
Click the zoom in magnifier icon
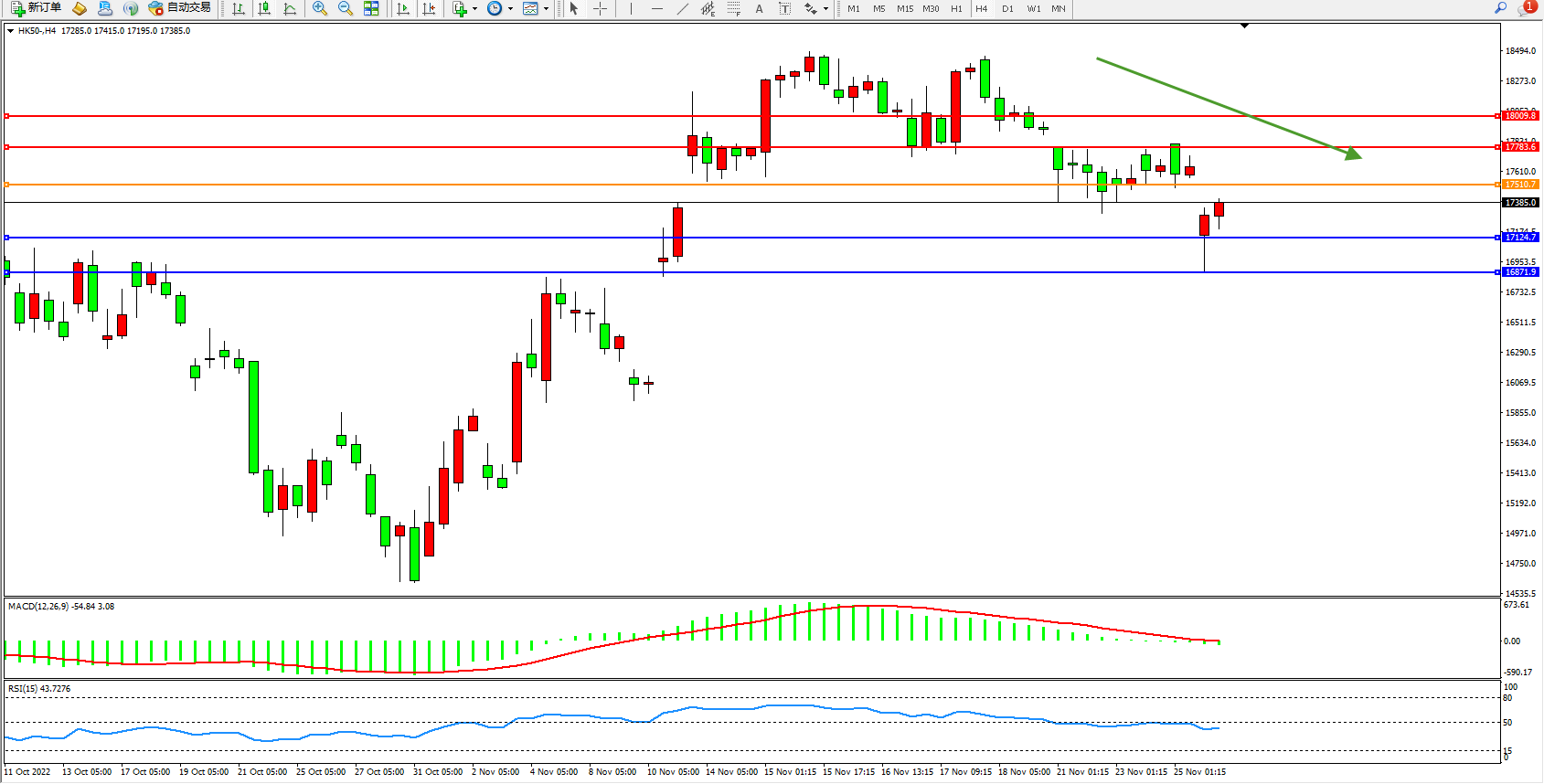coord(319,8)
